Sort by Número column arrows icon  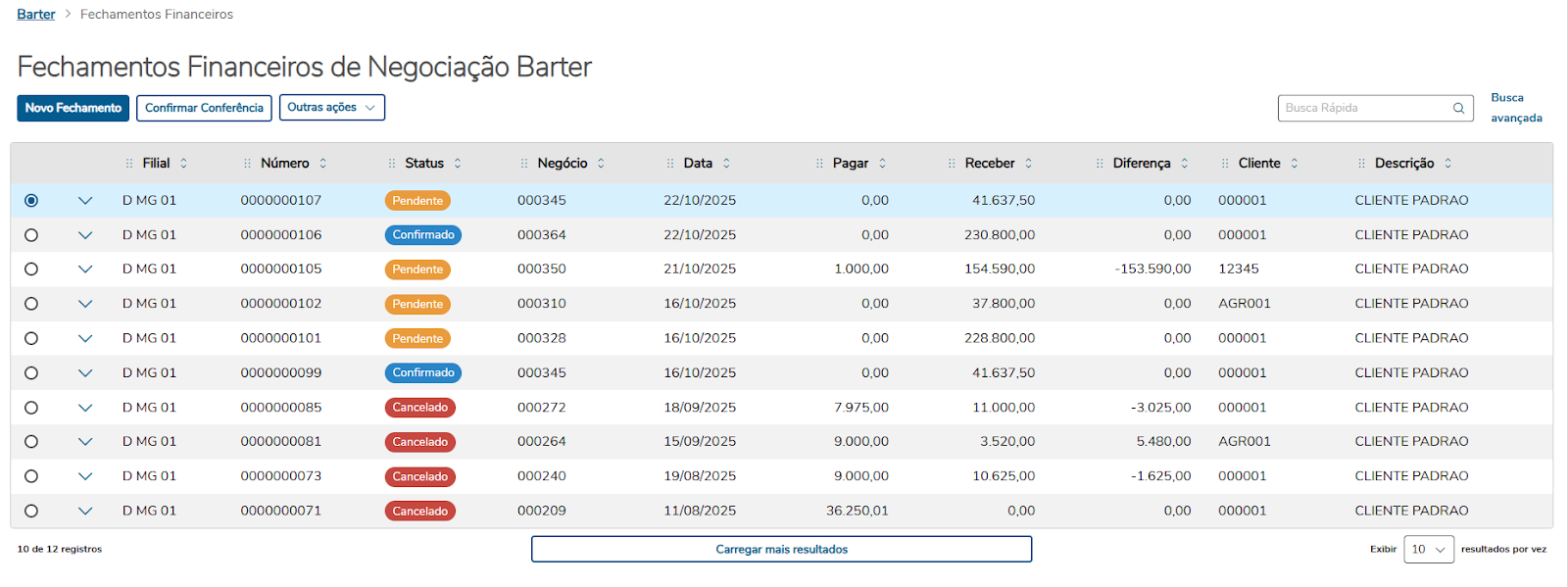click(x=322, y=164)
